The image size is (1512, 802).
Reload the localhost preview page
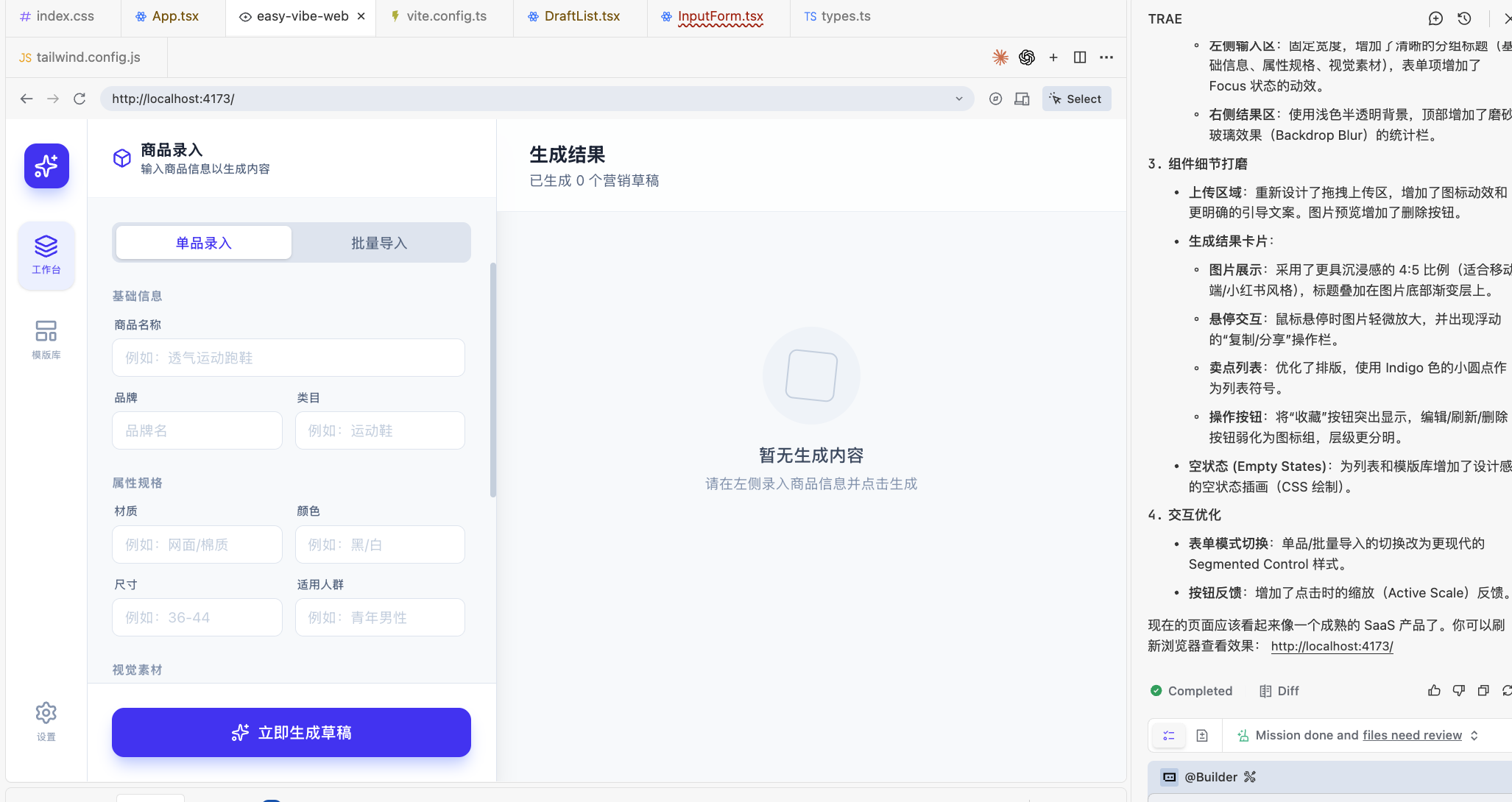[80, 99]
